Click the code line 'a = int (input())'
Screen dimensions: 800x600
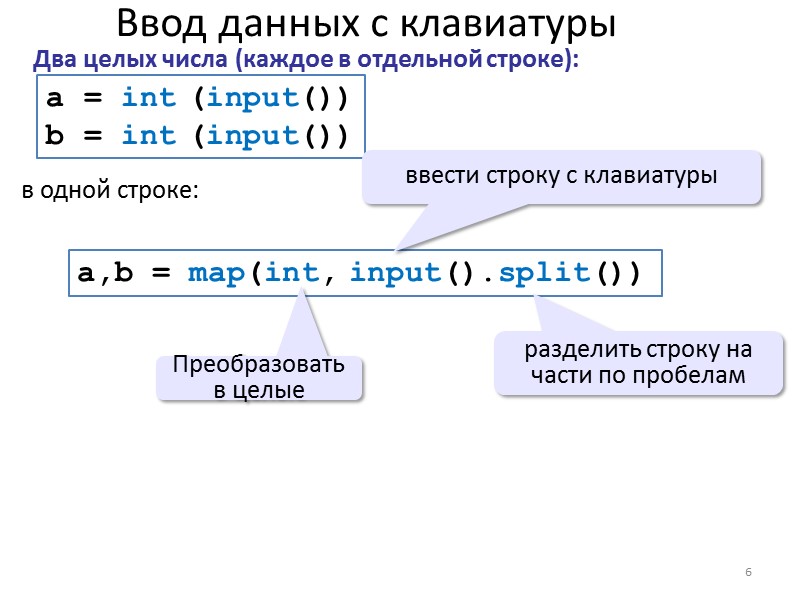click(197, 97)
